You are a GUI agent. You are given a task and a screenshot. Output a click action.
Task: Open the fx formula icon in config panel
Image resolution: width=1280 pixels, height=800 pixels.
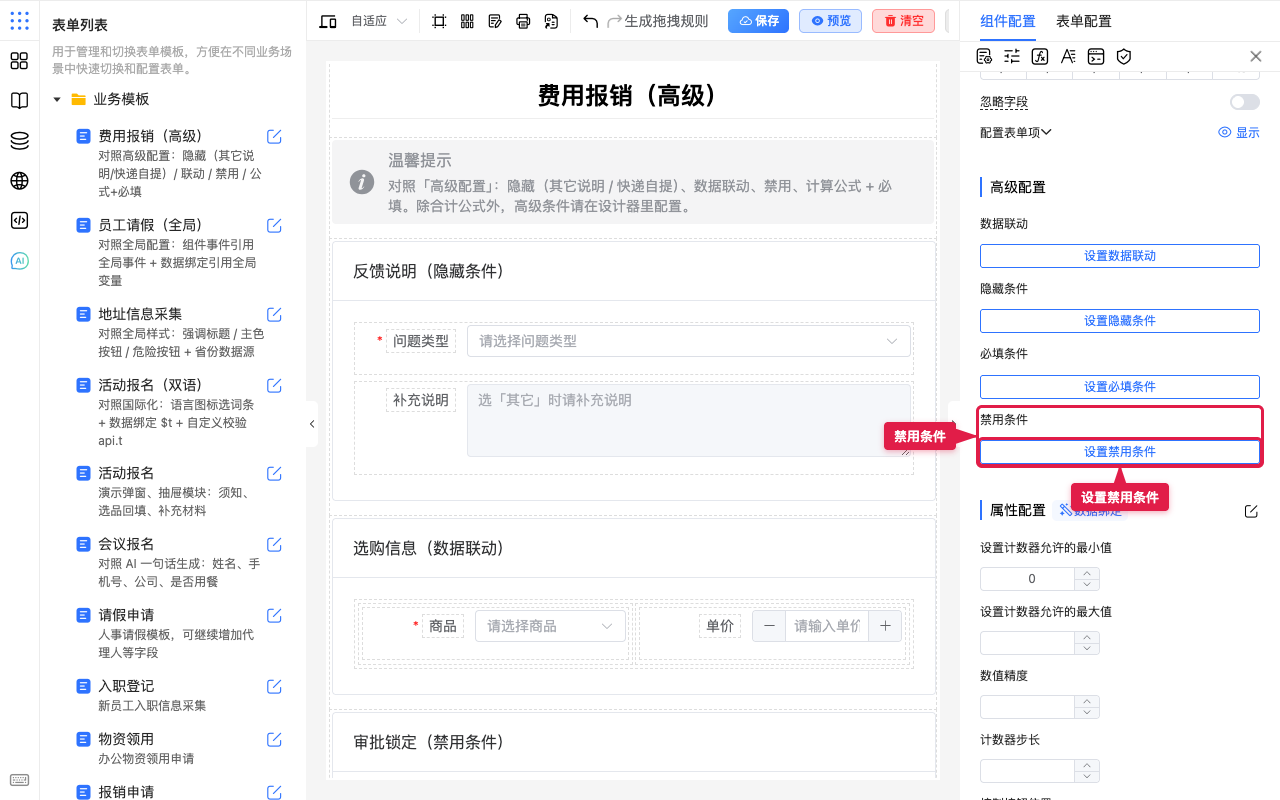coord(1040,57)
